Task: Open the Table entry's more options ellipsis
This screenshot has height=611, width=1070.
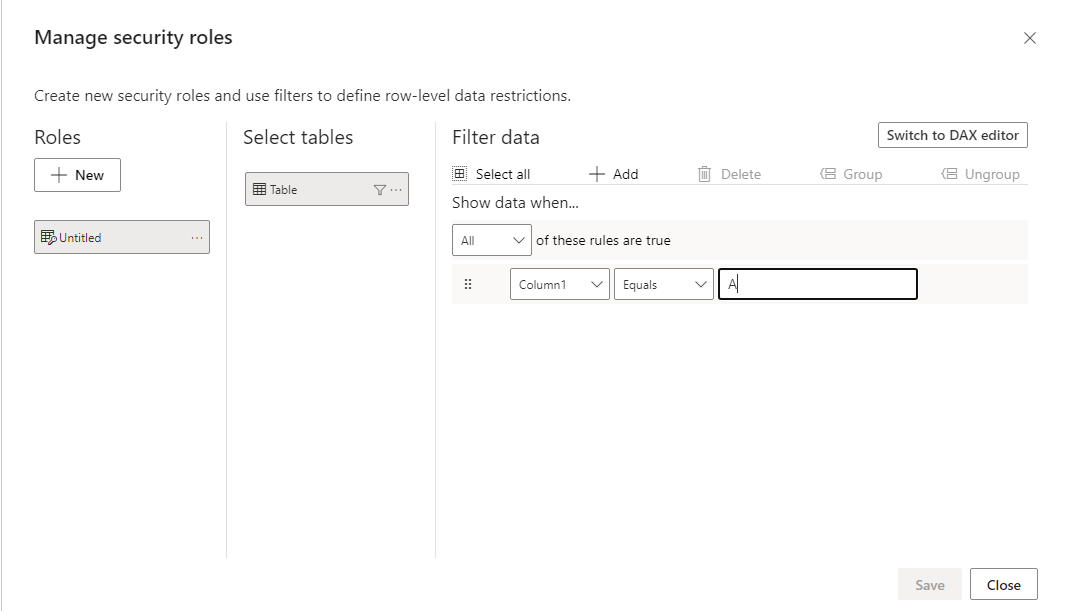Action: pos(396,189)
